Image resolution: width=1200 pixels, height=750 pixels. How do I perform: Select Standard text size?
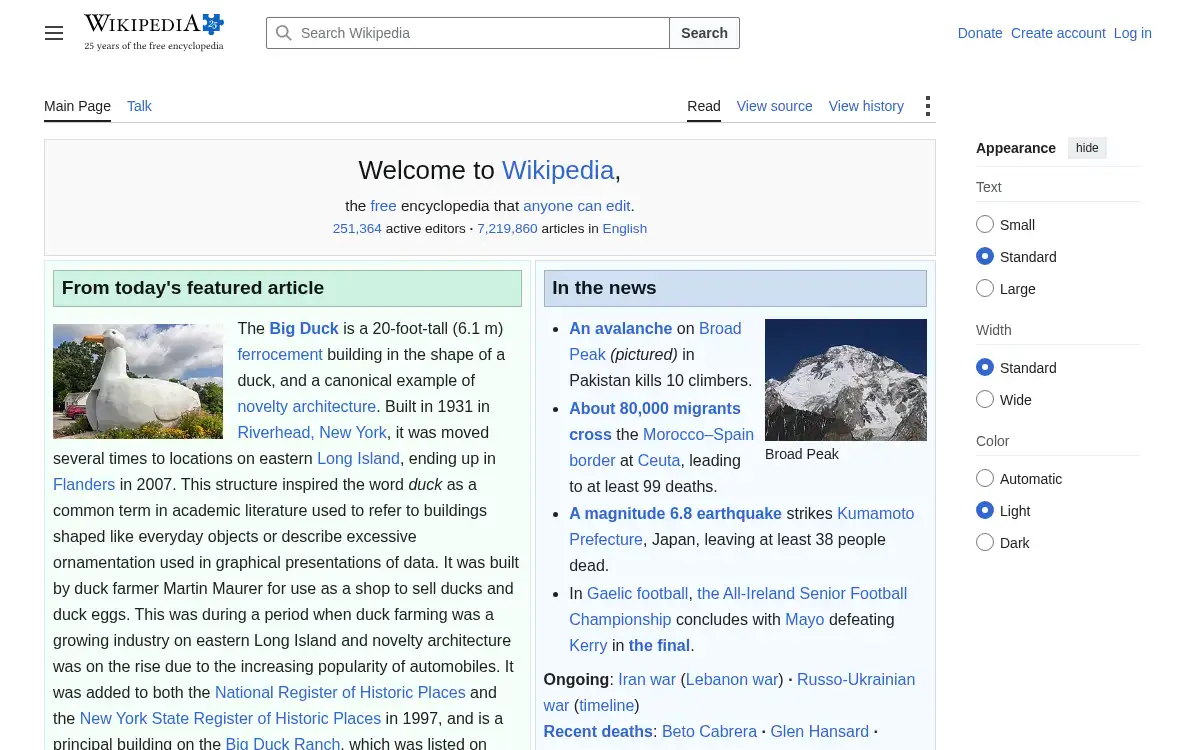pyautogui.click(x=985, y=257)
